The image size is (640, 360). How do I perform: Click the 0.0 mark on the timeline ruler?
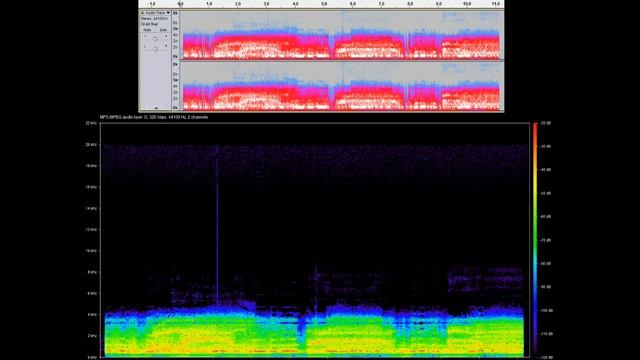coord(180,4)
